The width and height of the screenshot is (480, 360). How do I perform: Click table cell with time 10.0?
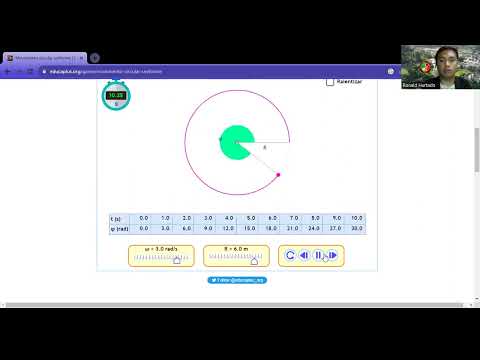click(x=356, y=218)
